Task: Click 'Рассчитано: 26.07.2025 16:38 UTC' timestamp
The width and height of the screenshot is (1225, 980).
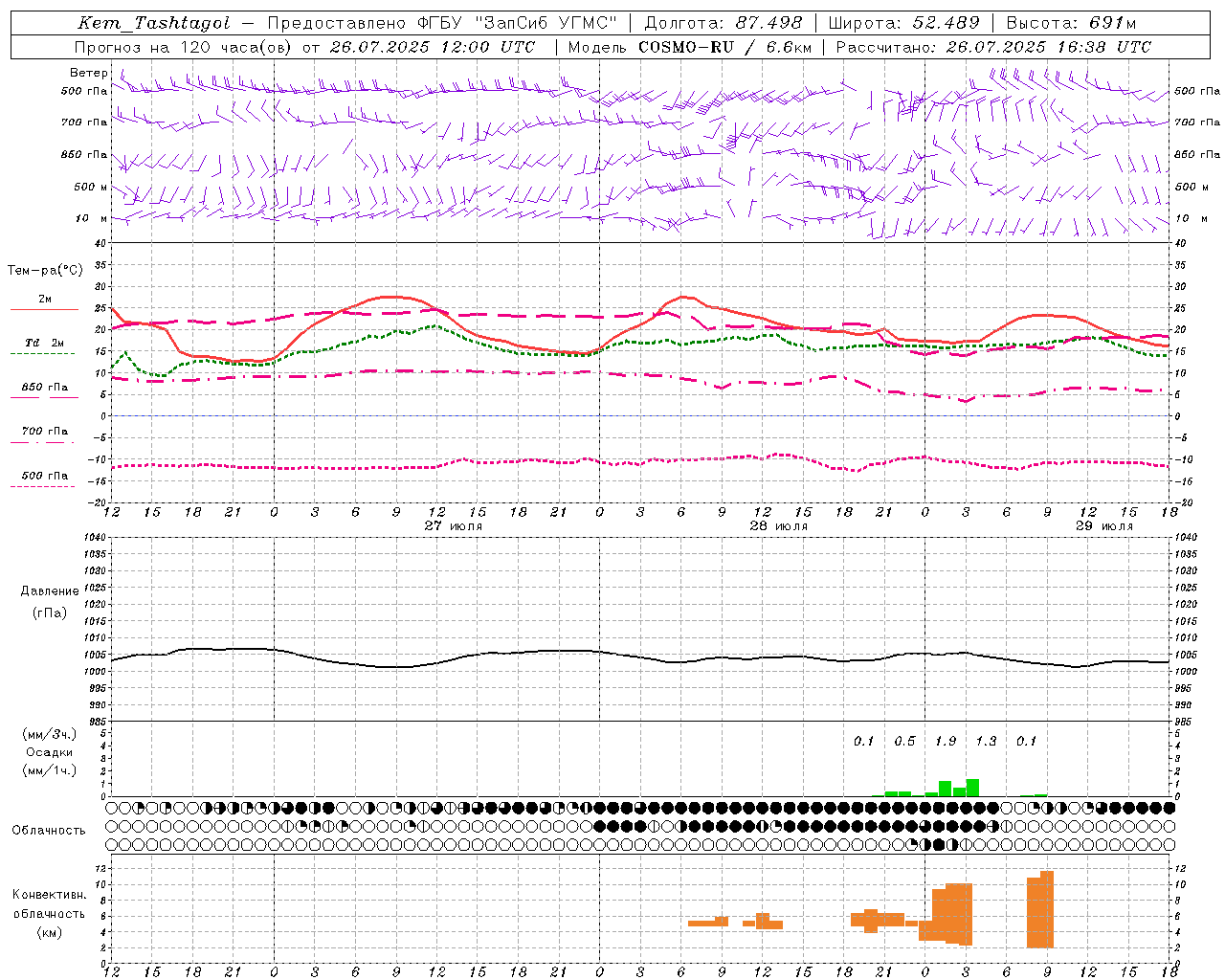Action: [993, 47]
